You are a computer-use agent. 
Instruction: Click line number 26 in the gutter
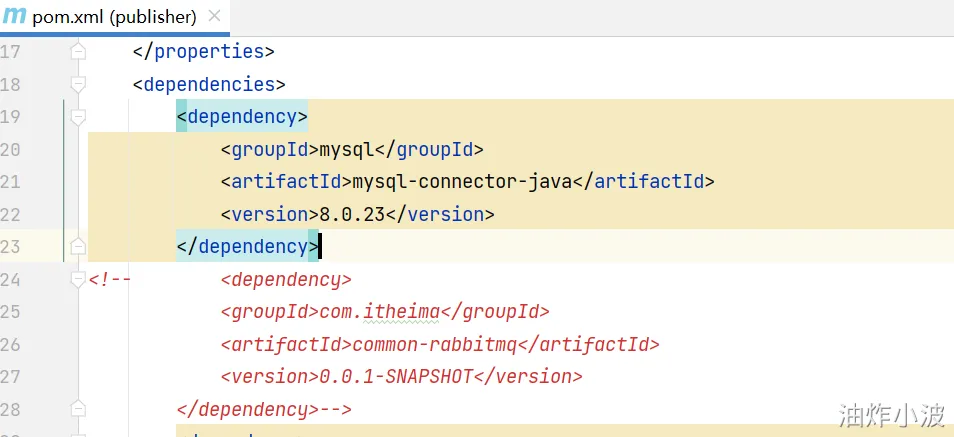(x=11, y=345)
